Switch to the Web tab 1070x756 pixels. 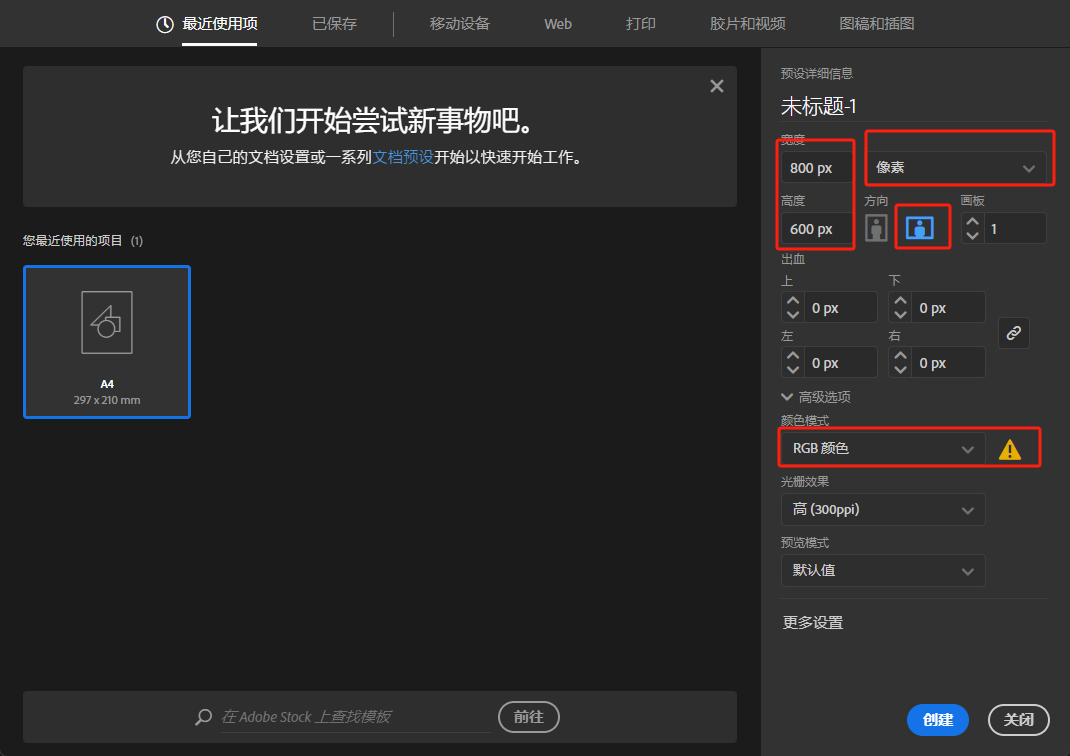click(558, 24)
